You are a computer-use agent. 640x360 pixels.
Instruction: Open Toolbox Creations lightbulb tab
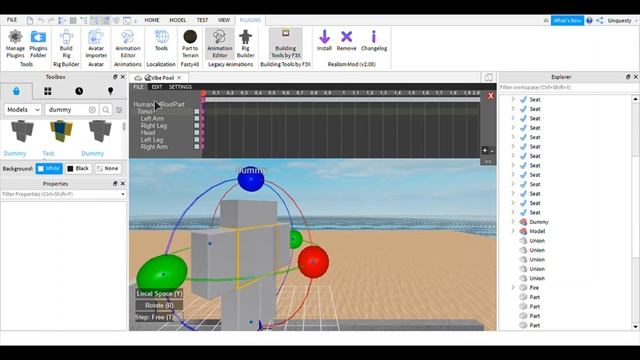(x=110, y=91)
